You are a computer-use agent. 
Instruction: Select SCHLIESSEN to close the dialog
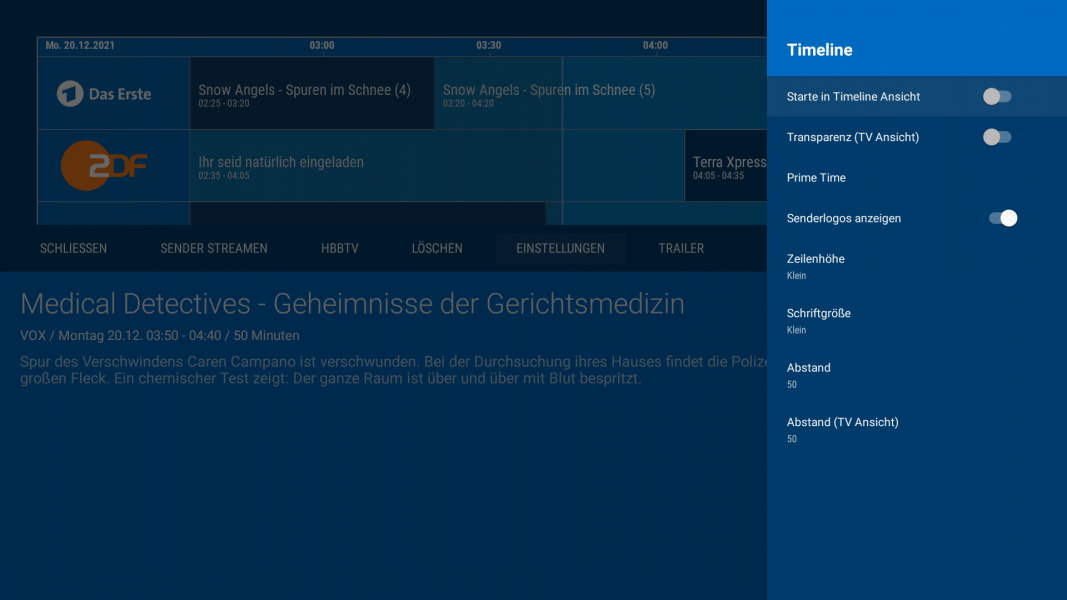click(73, 248)
